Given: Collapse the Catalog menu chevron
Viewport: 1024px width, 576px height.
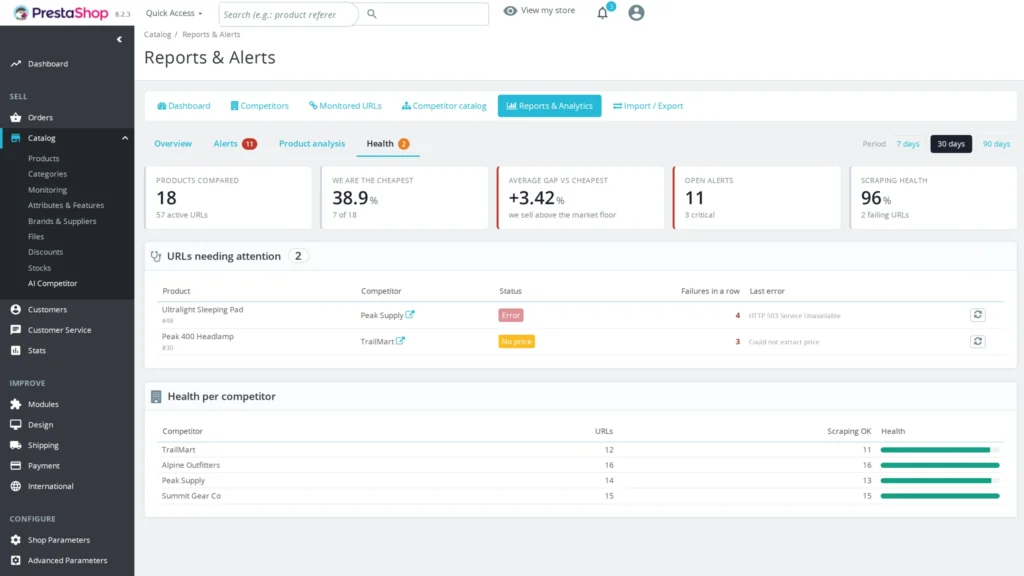Looking at the screenshot, I should click(x=125, y=138).
